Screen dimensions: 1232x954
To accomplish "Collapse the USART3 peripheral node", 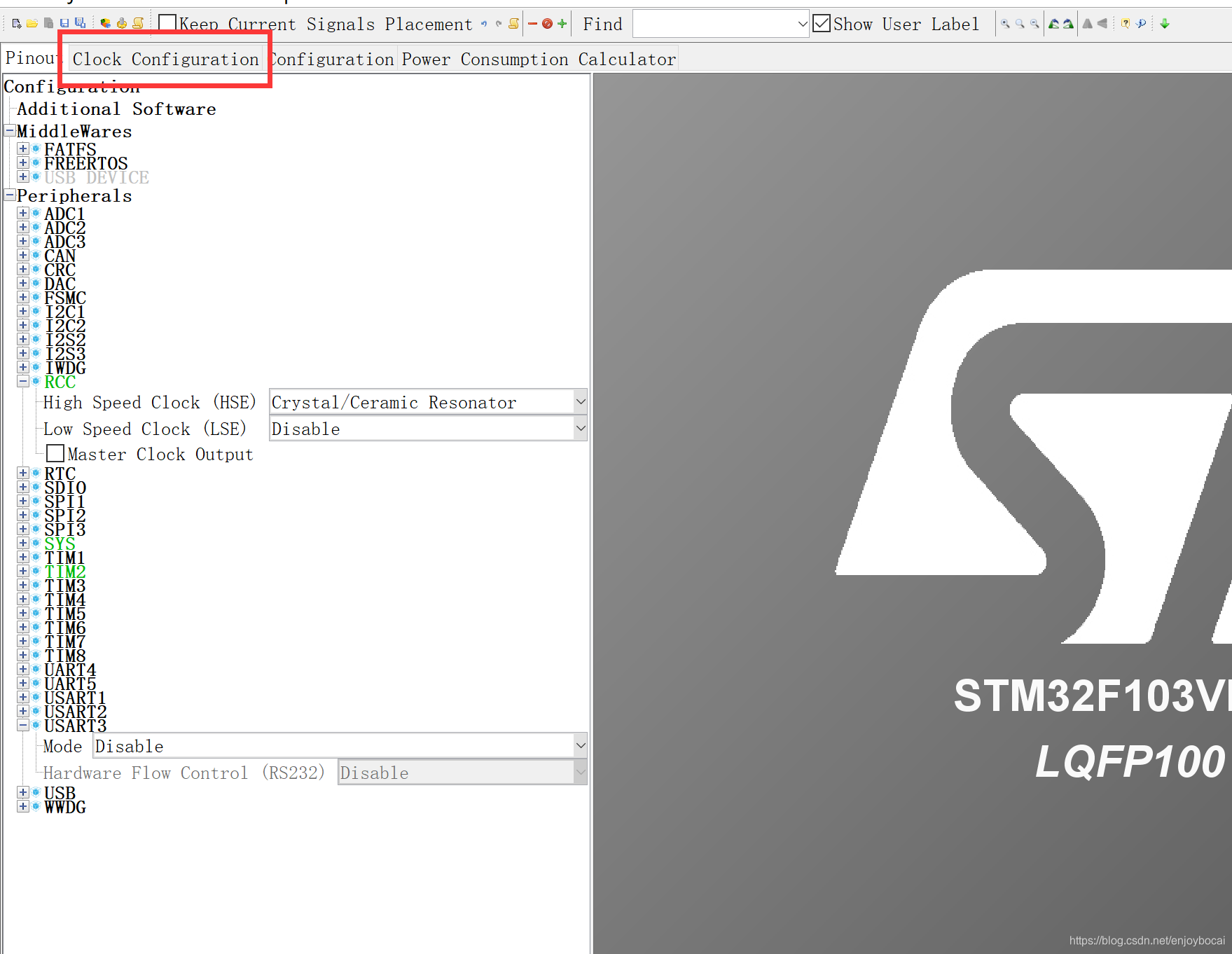I will [23, 725].
